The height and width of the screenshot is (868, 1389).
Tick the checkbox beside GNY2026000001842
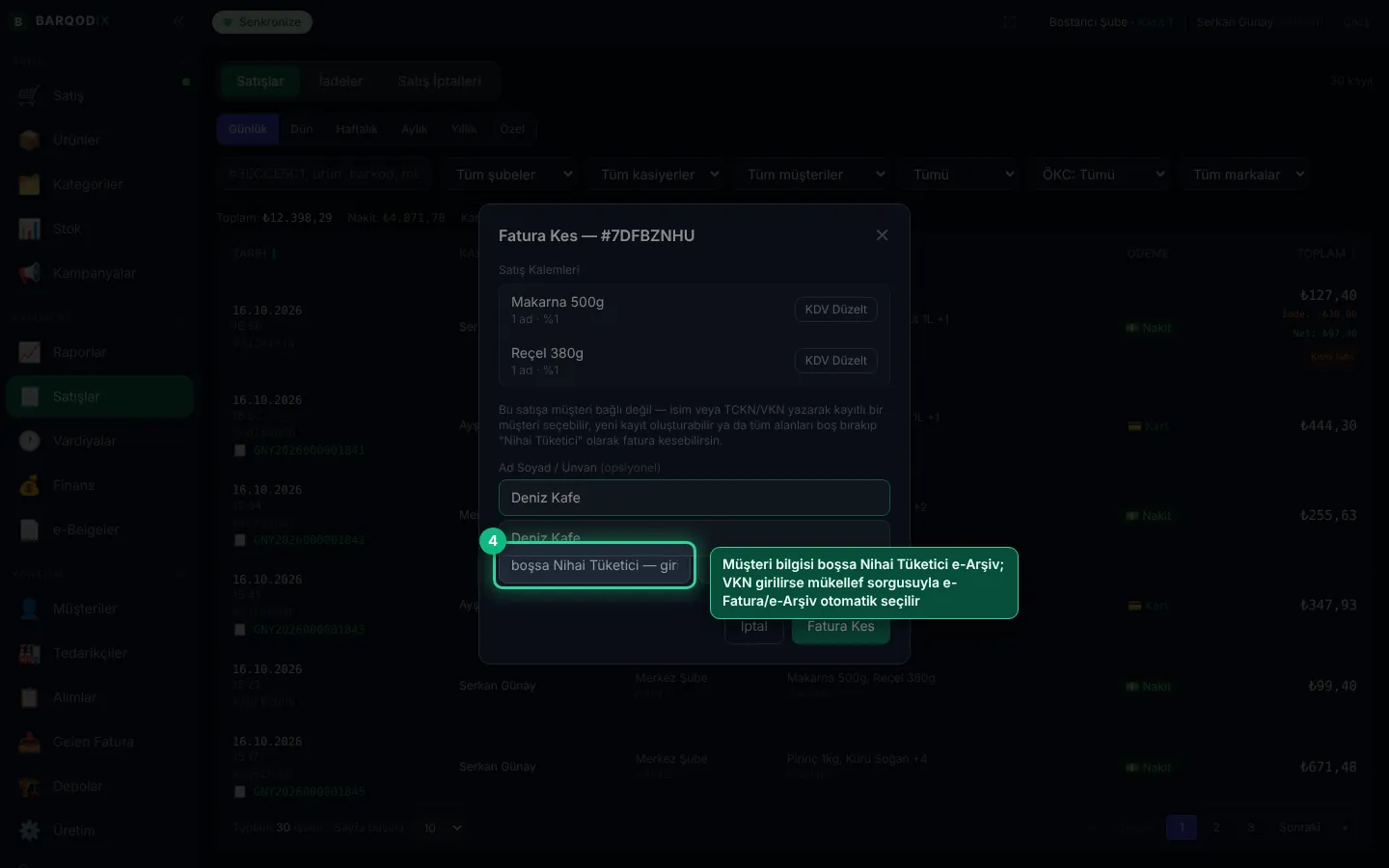coord(239,540)
